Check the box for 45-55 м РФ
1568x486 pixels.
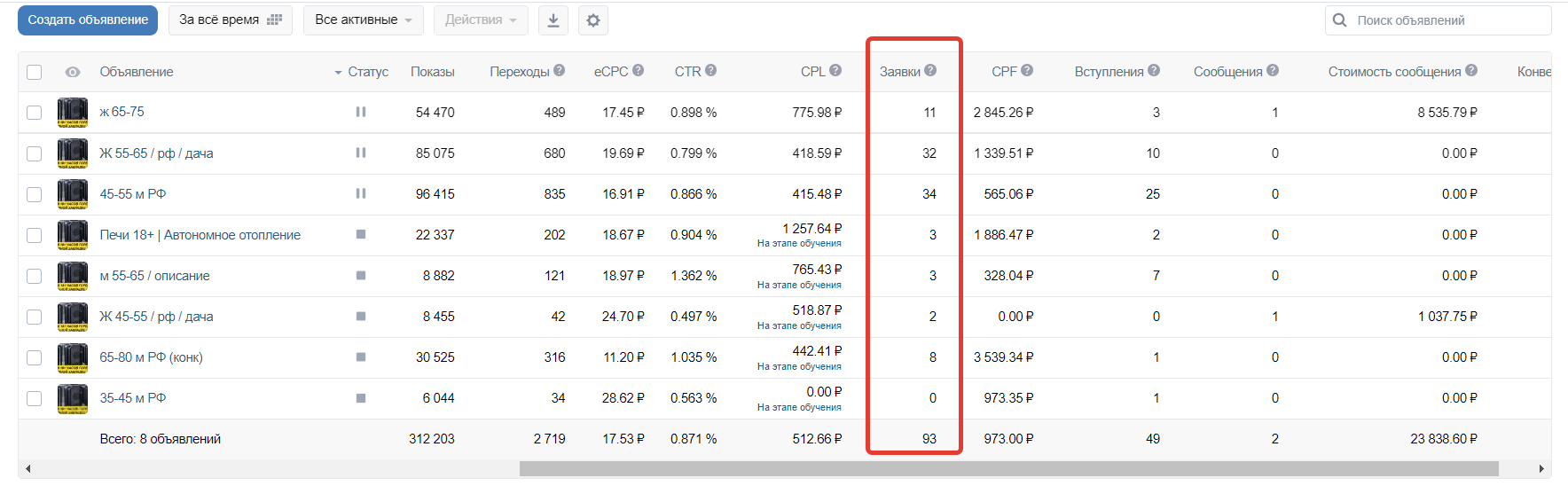click(x=35, y=194)
